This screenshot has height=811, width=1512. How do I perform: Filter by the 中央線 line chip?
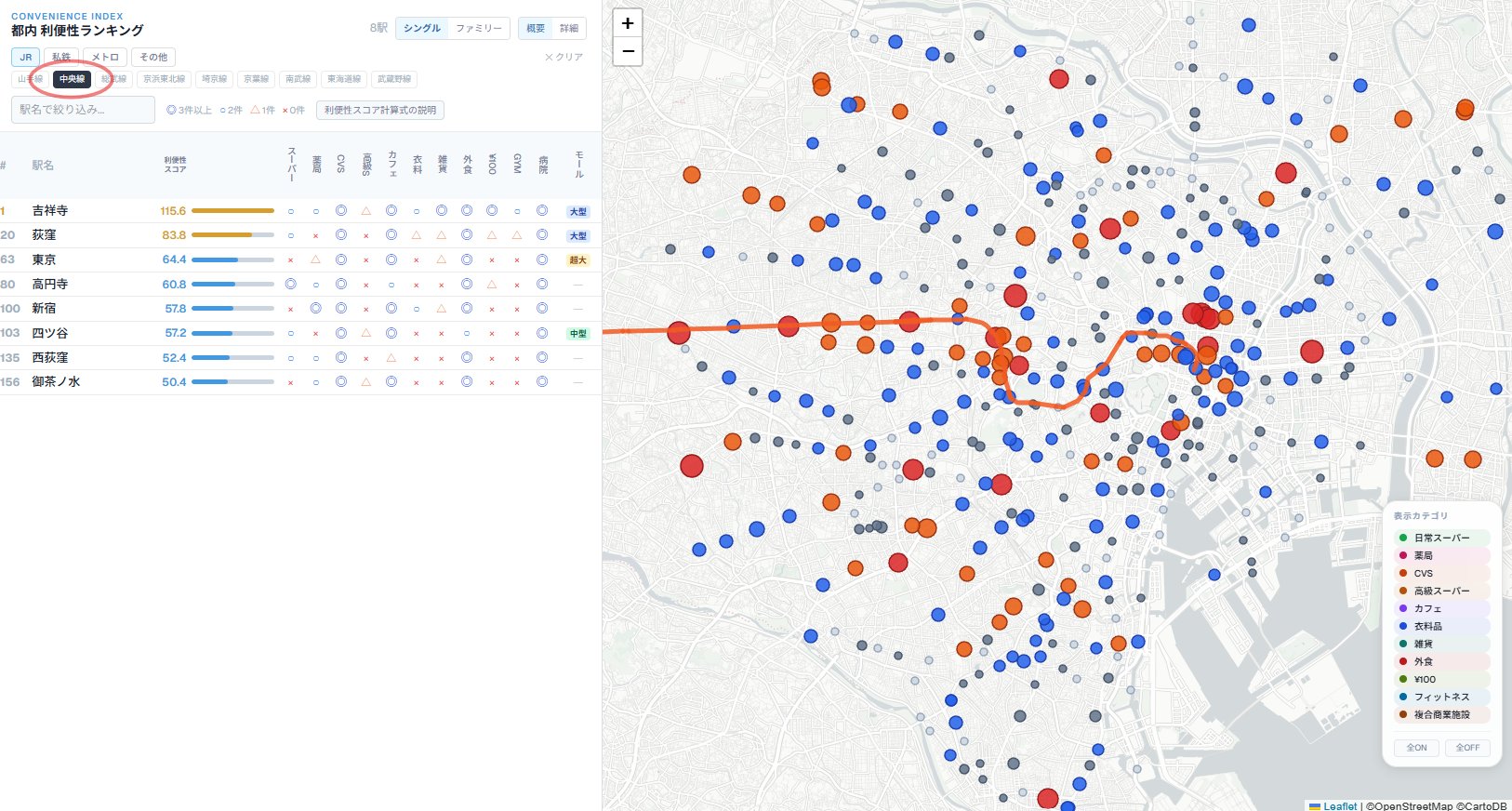[x=72, y=79]
